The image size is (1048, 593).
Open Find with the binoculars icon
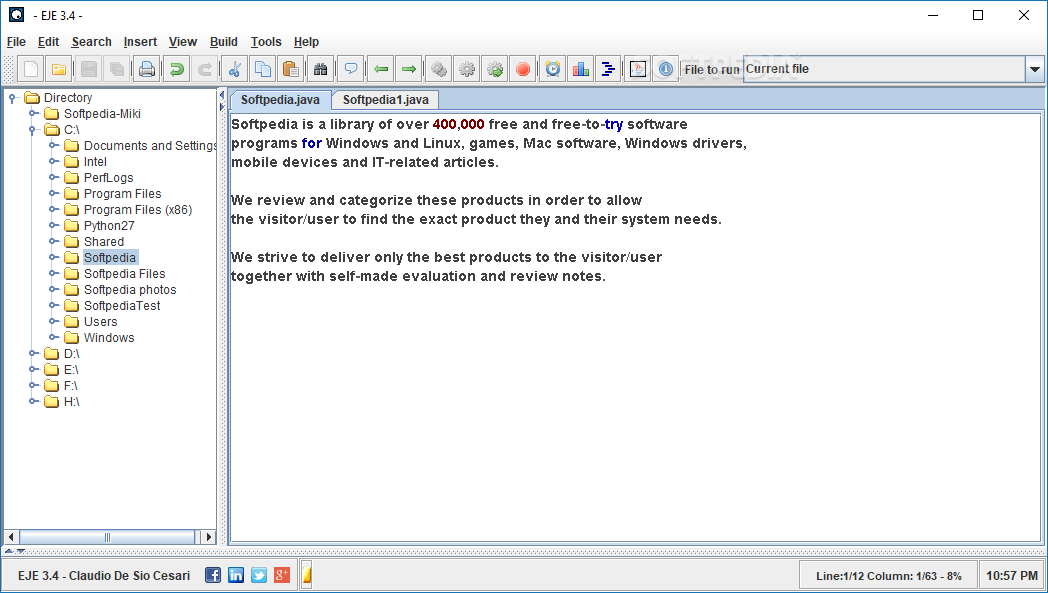click(x=321, y=69)
